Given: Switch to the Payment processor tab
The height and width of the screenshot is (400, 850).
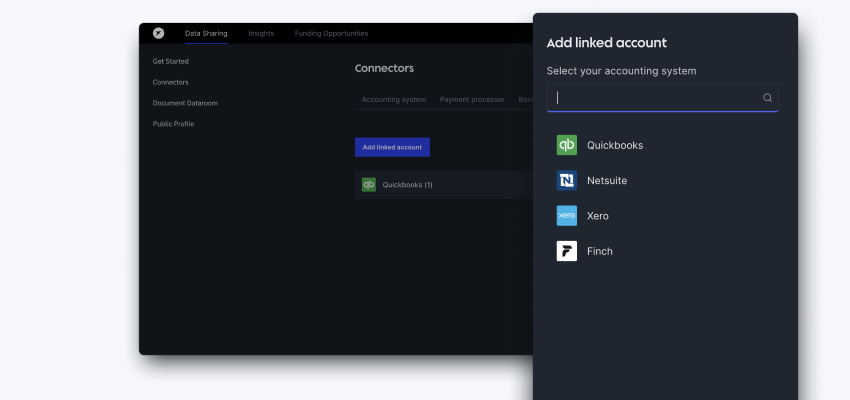Looking at the screenshot, I should click(x=473, y=100).
